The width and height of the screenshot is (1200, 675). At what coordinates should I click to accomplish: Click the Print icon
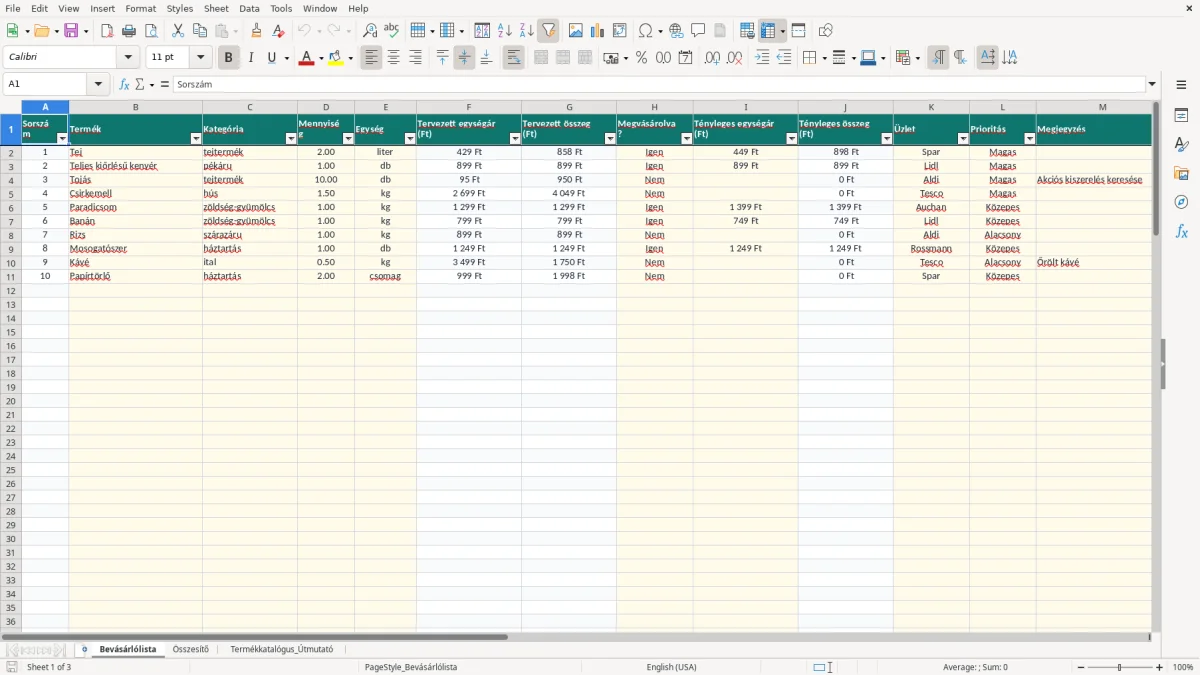129,31
